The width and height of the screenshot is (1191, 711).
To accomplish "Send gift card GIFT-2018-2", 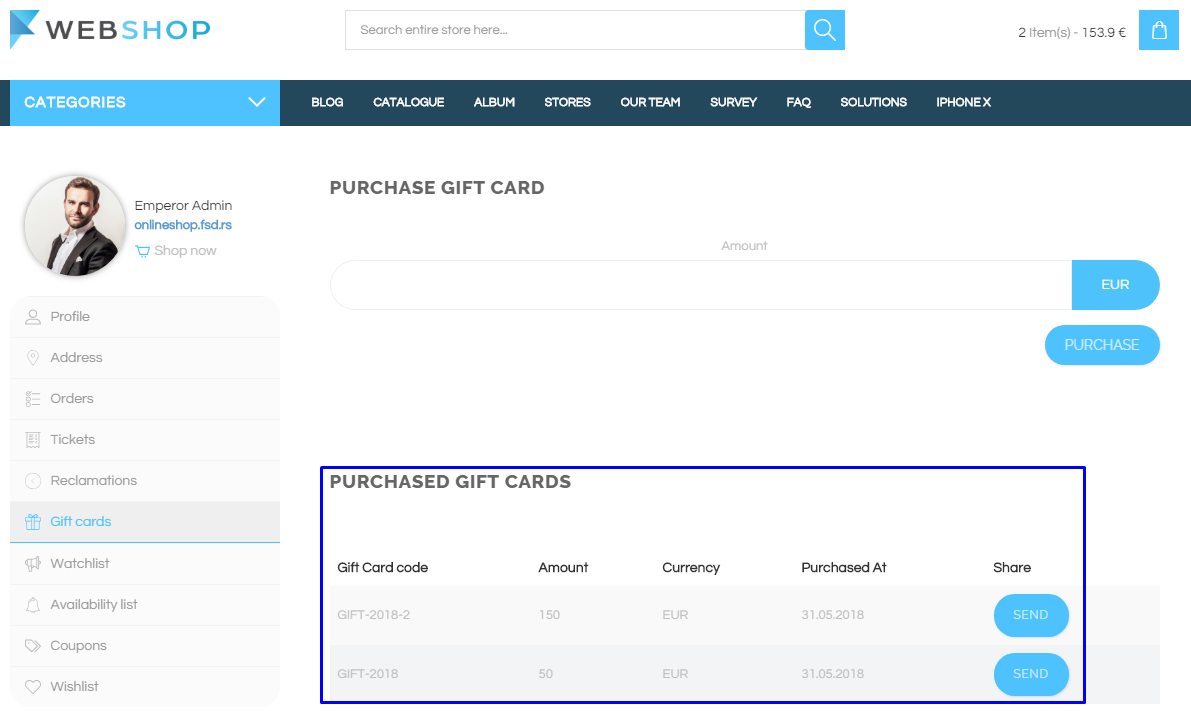I will pos(1031,615).
